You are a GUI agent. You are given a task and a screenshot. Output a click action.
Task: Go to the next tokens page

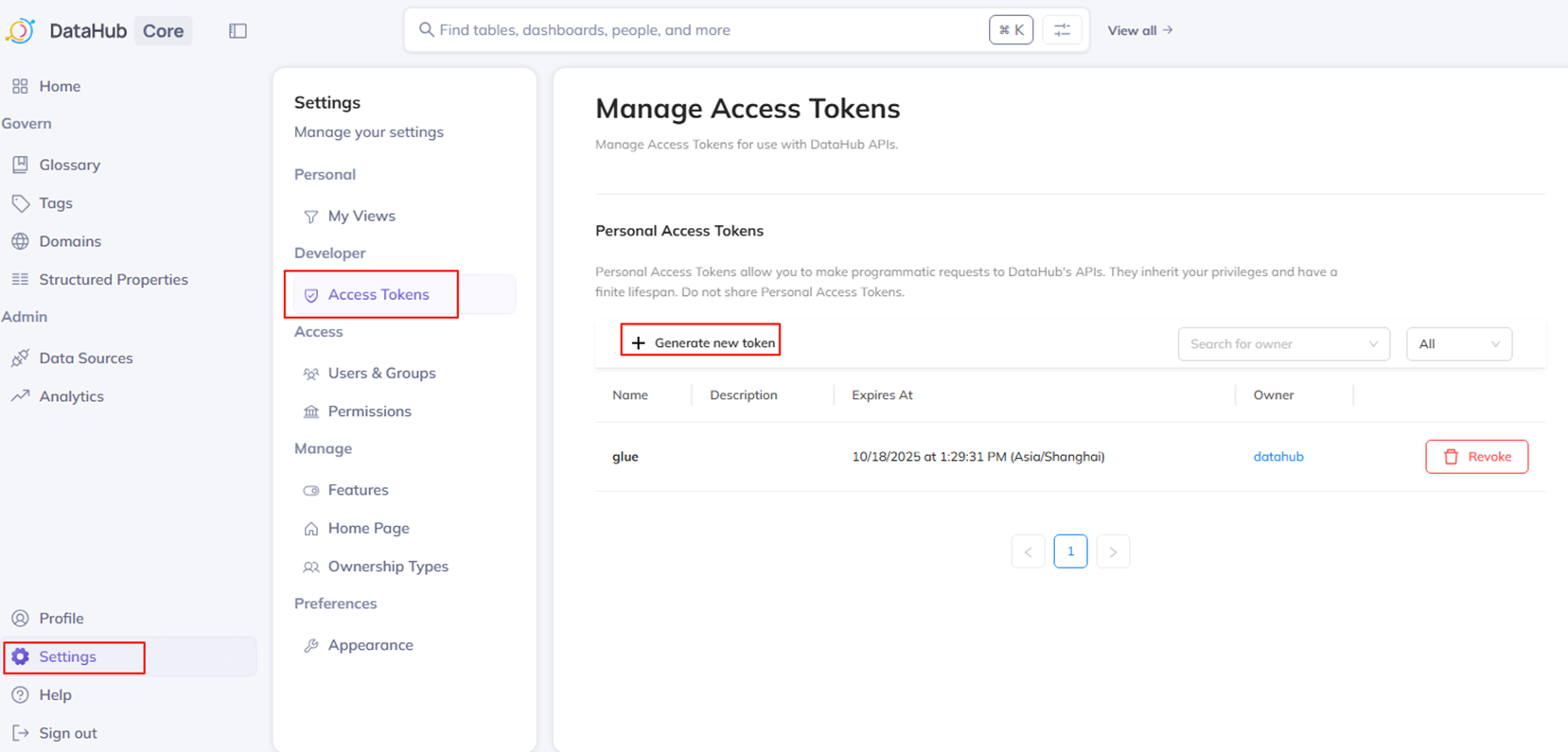click(x=1113, y=551)
